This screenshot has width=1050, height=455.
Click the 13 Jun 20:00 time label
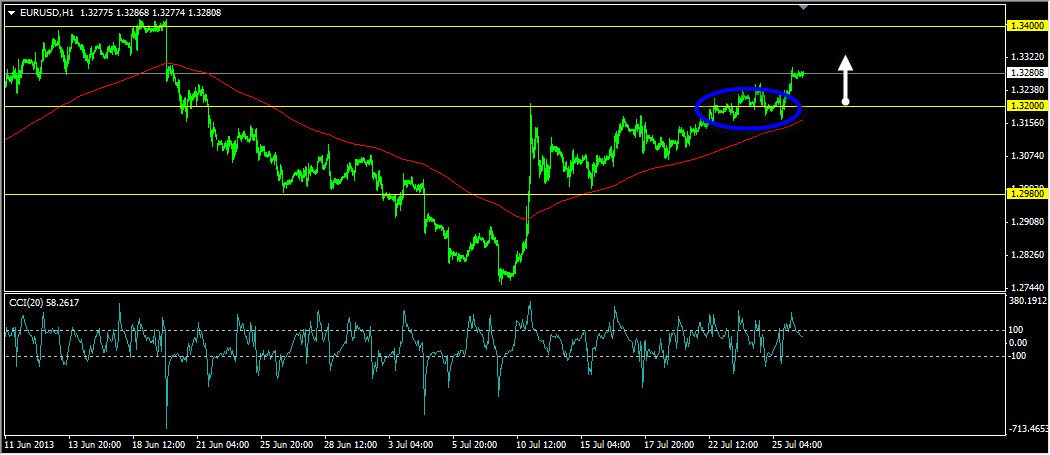(94, 445)
